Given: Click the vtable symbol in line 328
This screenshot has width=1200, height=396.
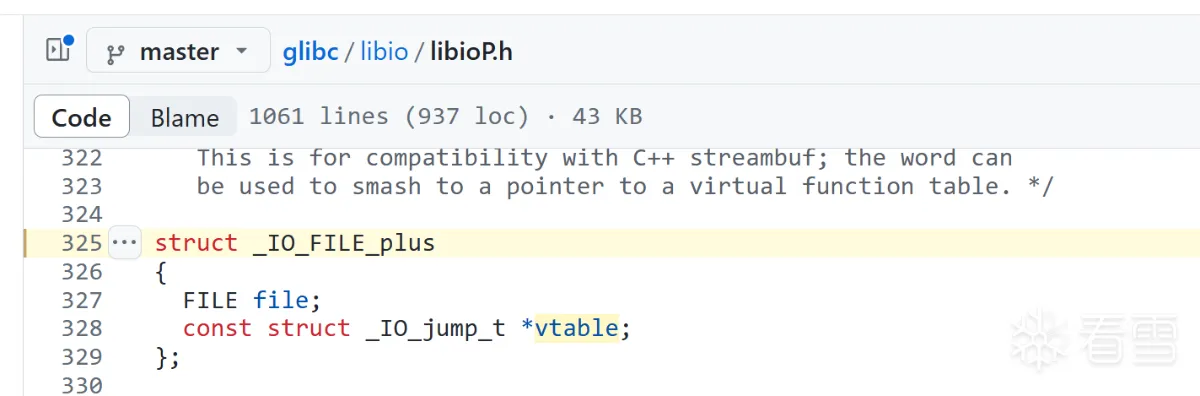Looking at the screenshot, I should (576, 328).
